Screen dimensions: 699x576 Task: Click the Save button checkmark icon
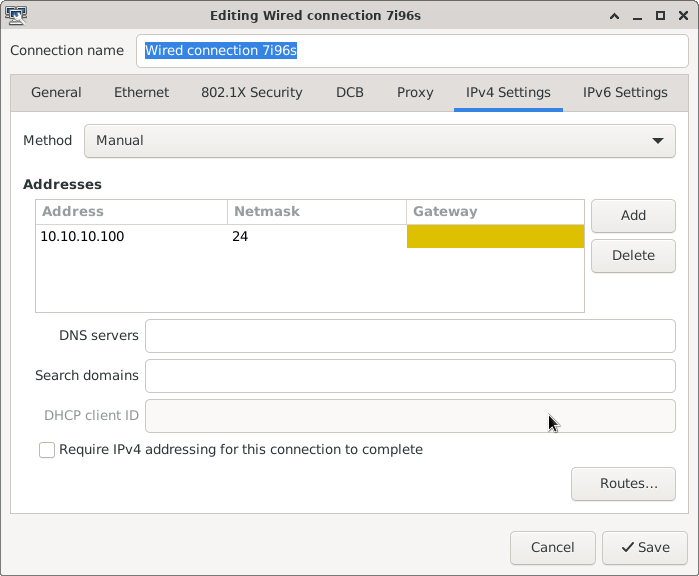[x=628, y=547]
